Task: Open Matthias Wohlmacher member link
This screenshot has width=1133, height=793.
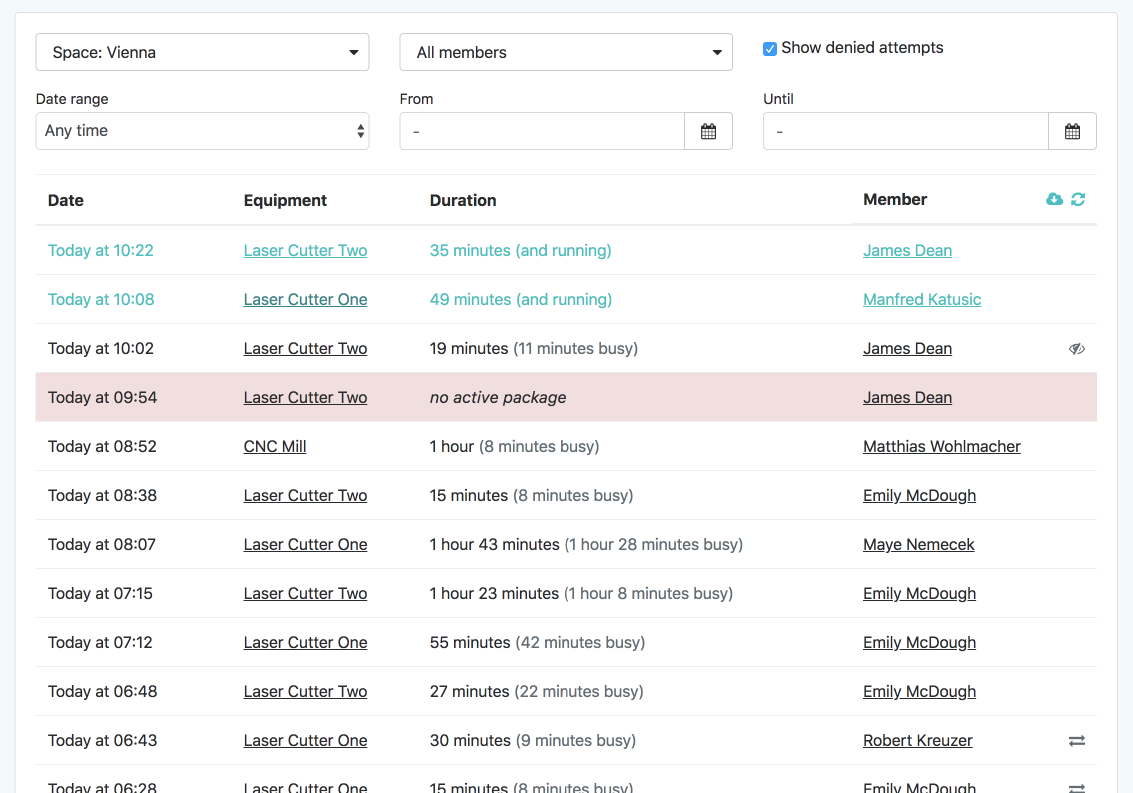Action: [x=942, y=447]
